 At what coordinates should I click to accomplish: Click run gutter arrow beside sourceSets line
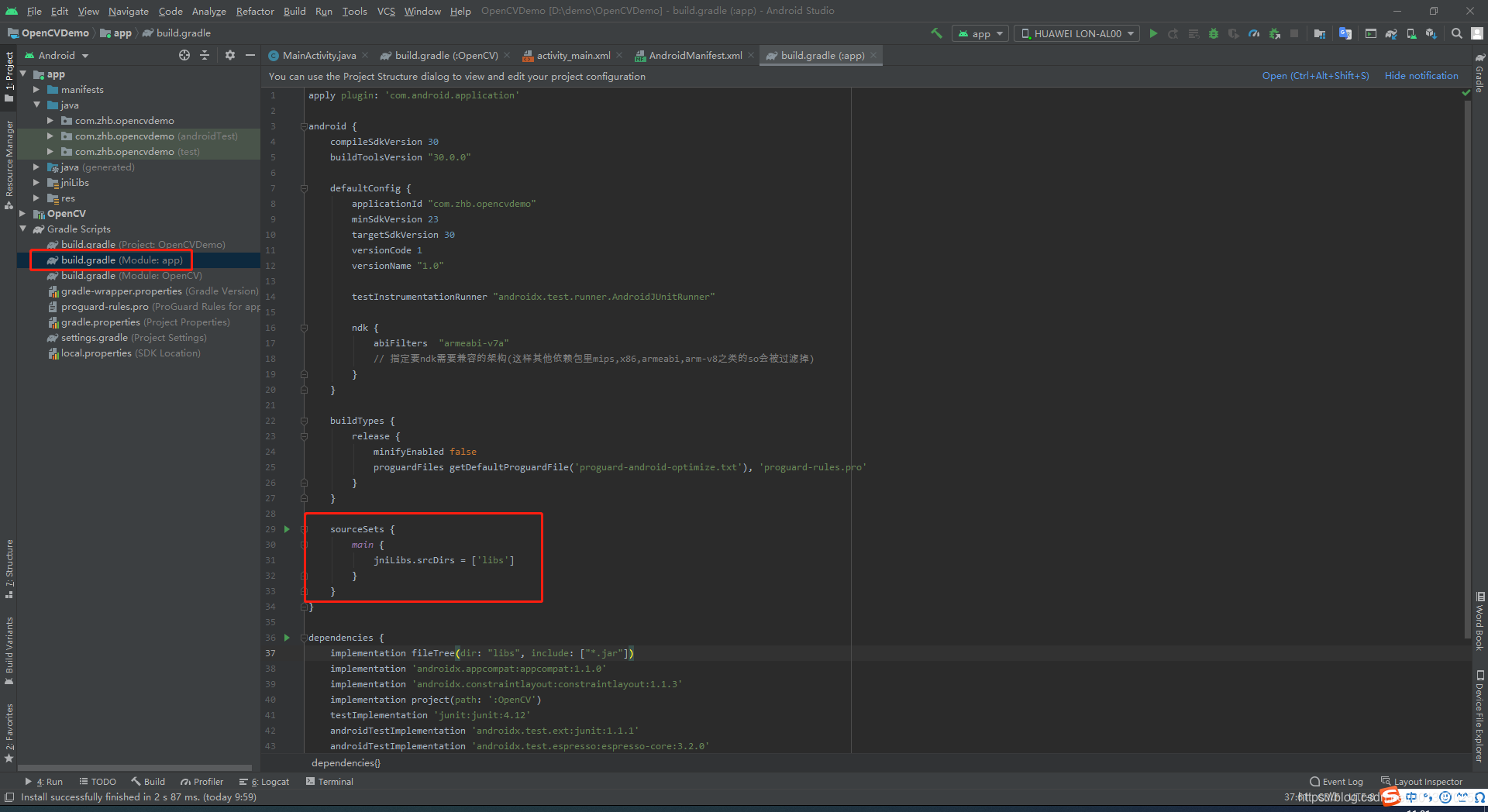[287, 529]
